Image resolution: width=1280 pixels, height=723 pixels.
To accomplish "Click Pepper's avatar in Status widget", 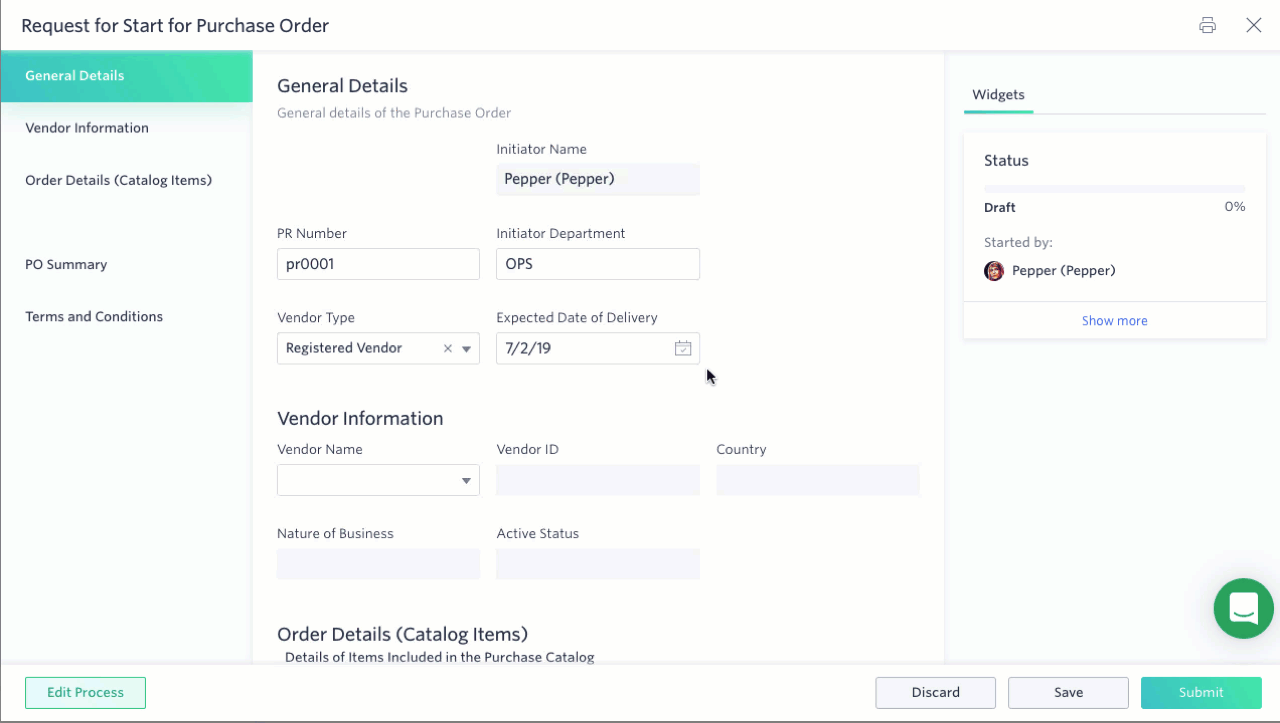I will click(994, 271).
